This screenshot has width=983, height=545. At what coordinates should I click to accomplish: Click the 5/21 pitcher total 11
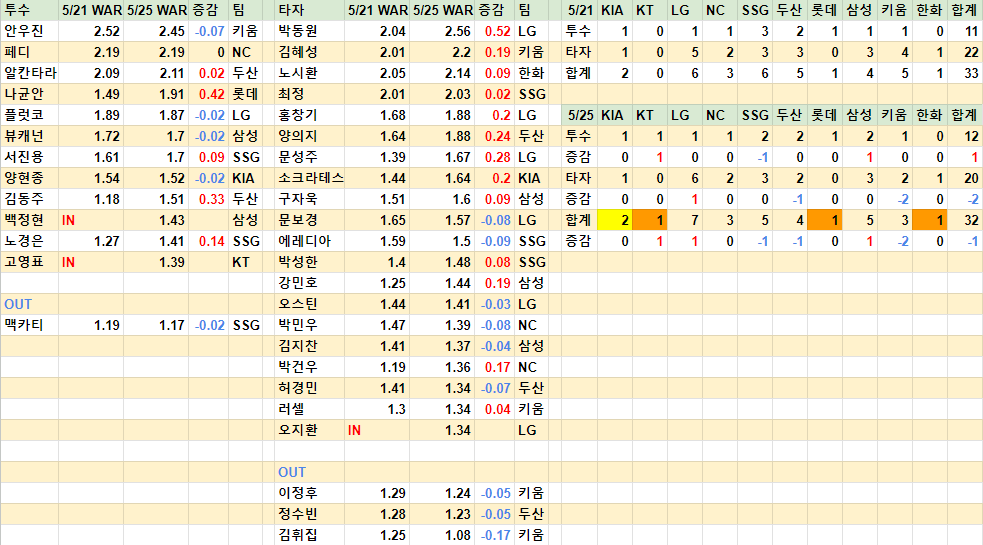tap(971, 31)
